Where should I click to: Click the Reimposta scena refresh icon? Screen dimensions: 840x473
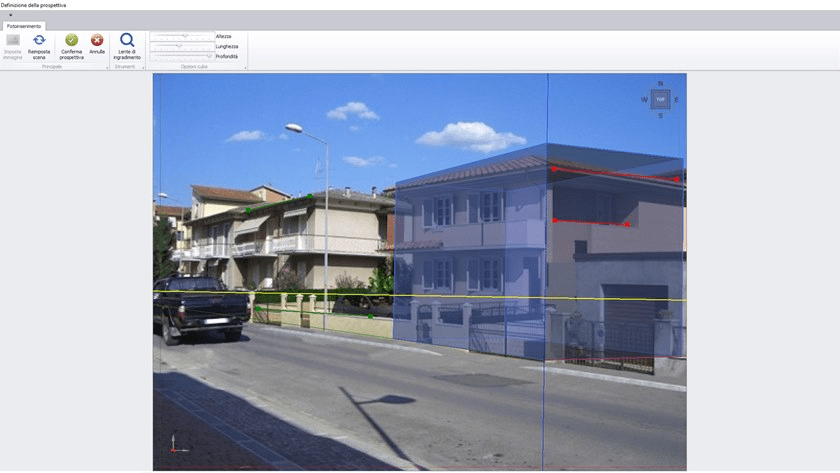click(x=39, y=41)
